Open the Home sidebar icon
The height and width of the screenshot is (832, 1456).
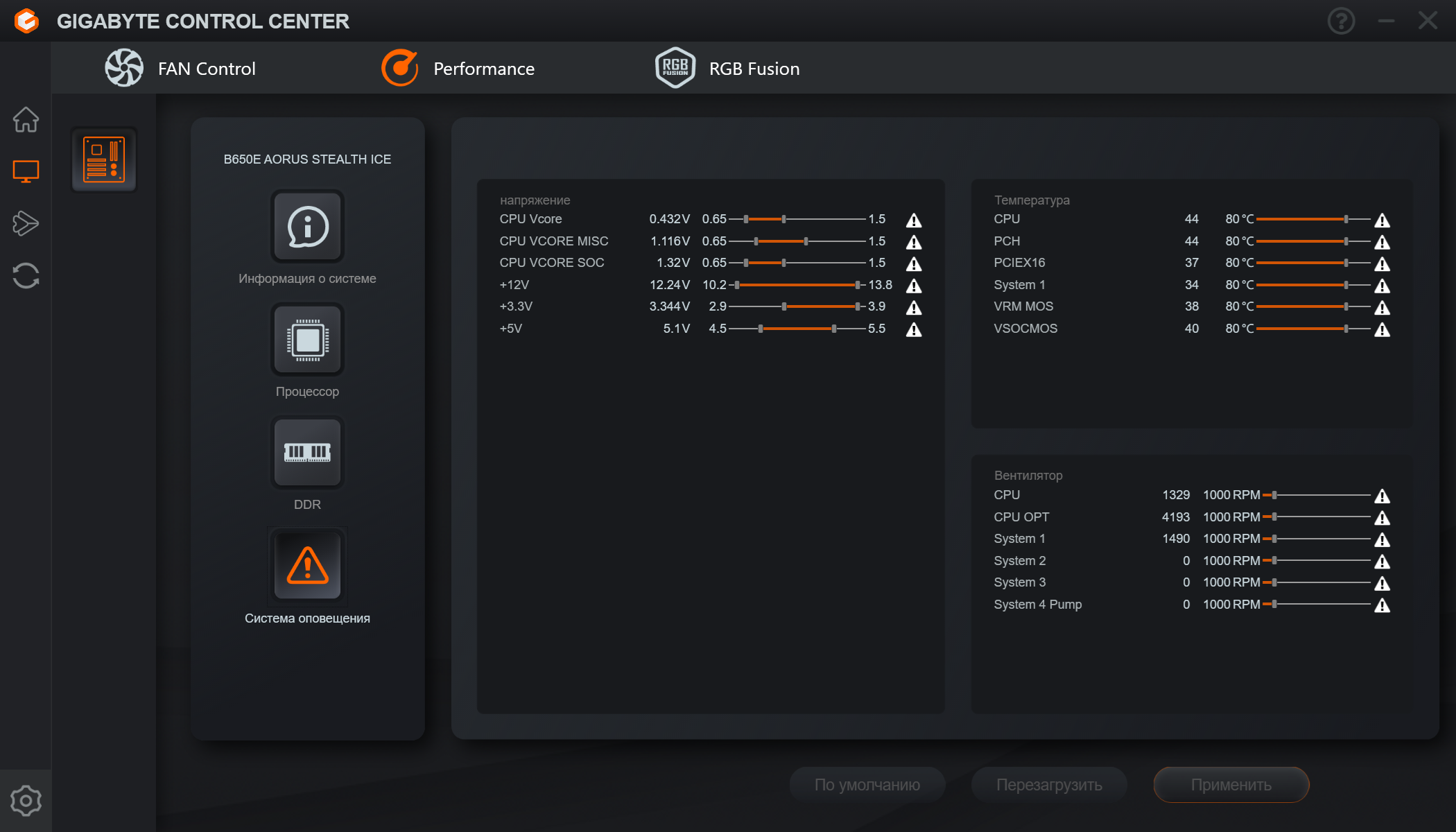click(x=26, y=119)
